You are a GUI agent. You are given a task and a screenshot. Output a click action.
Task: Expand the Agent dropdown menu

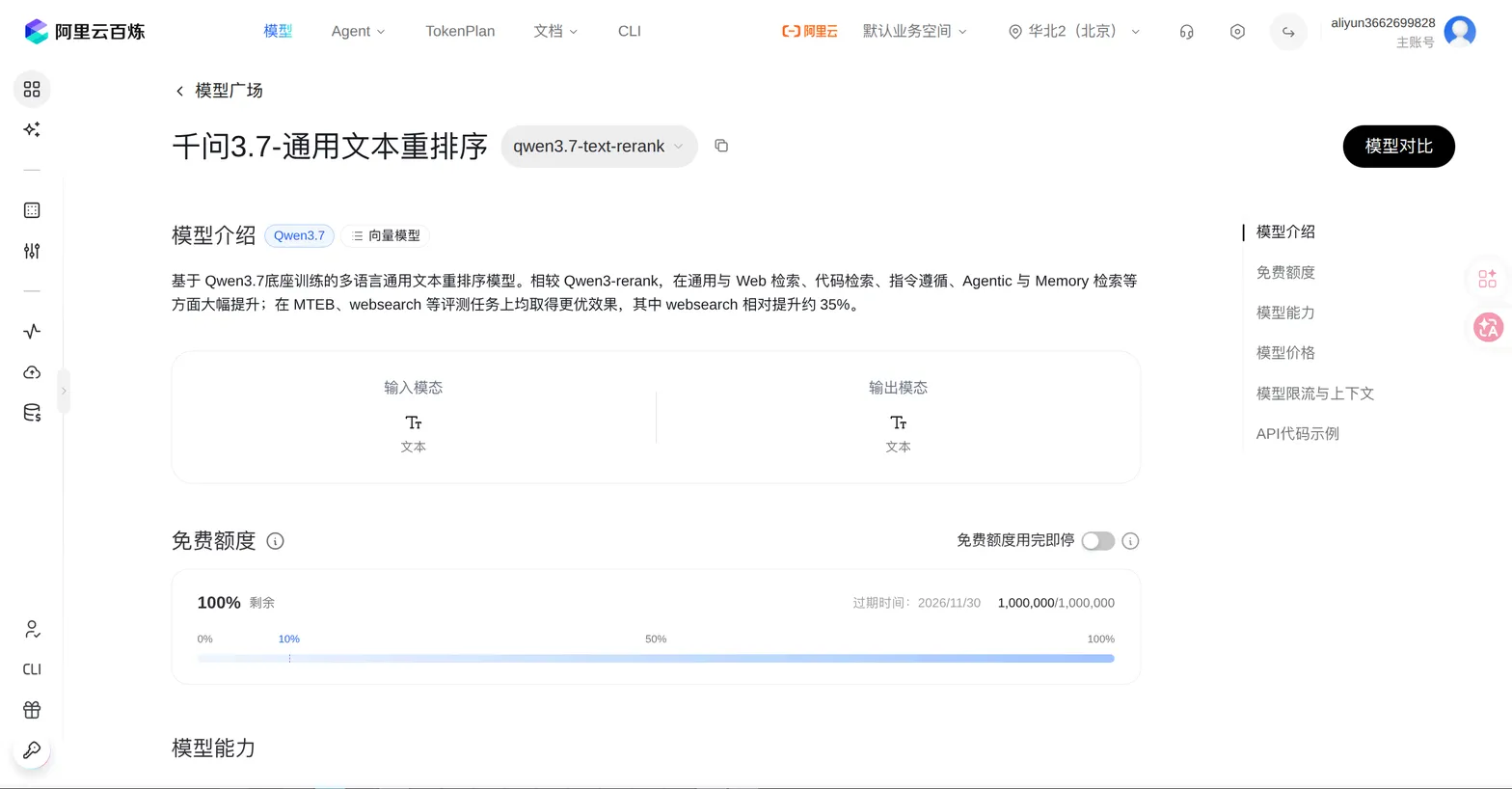coord(358,32)
